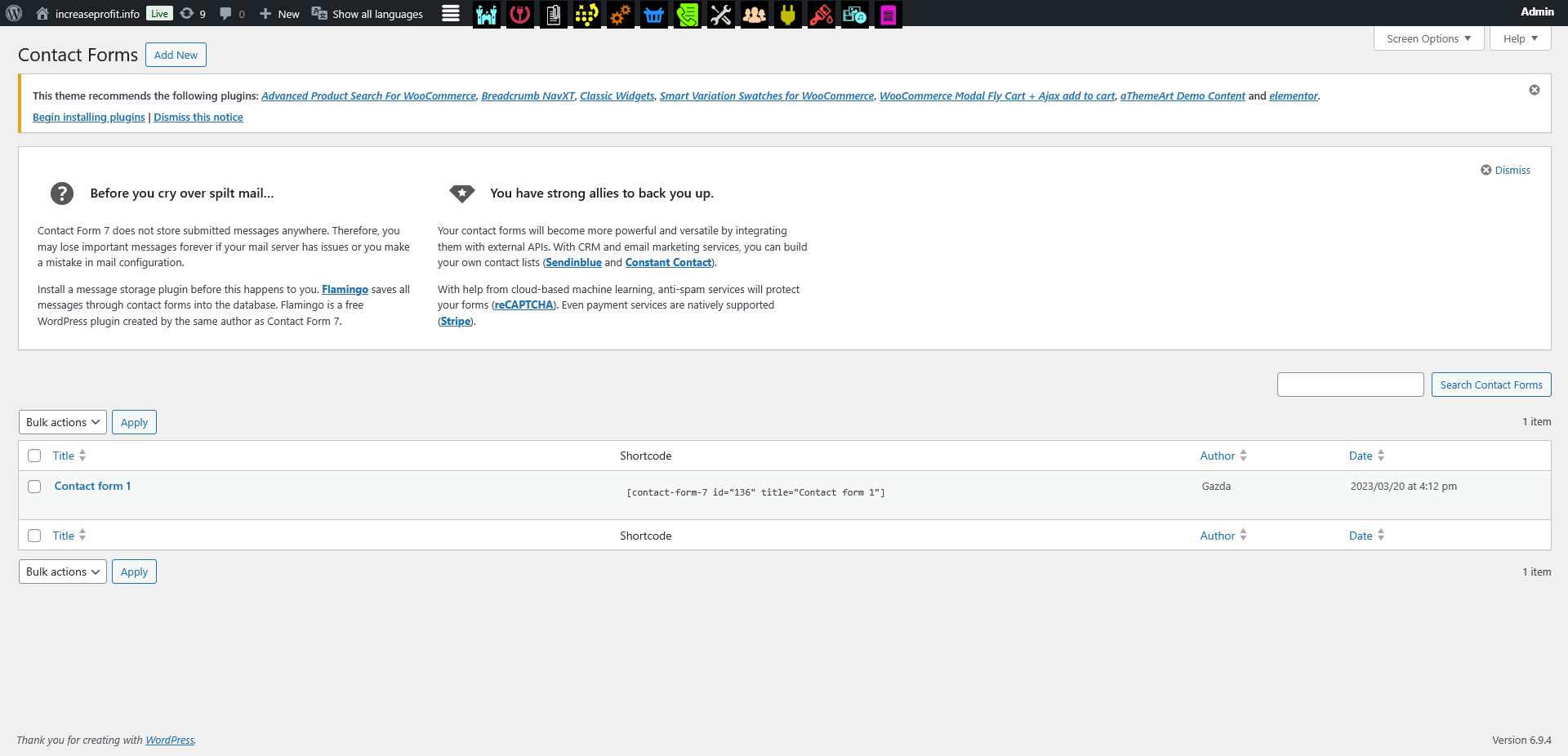1568x756 pixels.
Task: Sort by Author in table footer
Action: pos(1223,536)
